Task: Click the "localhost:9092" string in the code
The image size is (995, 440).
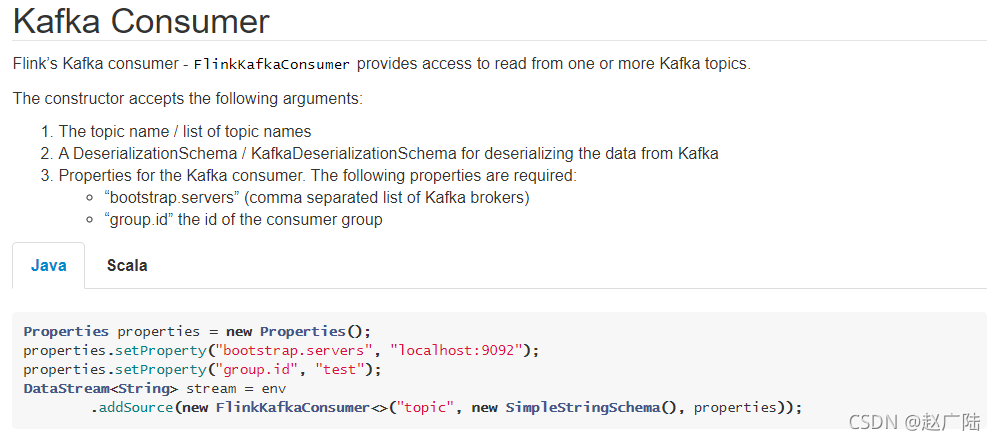Action: click(x=459, y=350)
